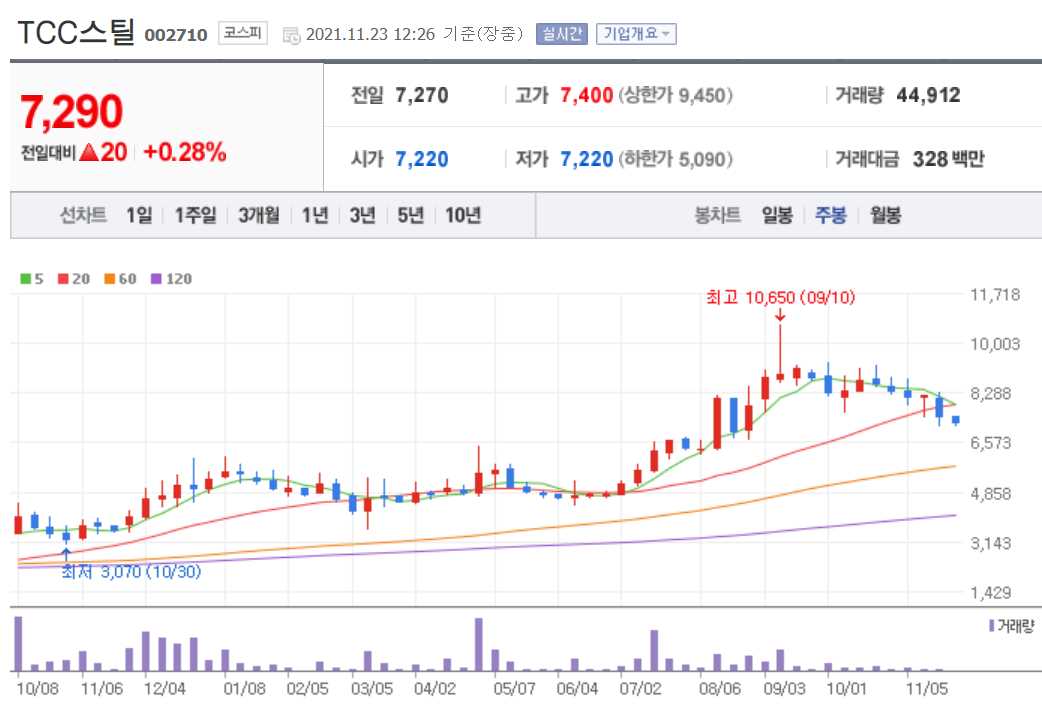Screen dimensions: 1042x704
Task: Select the 3개월 chart period tab
Action: click(258, 214)
